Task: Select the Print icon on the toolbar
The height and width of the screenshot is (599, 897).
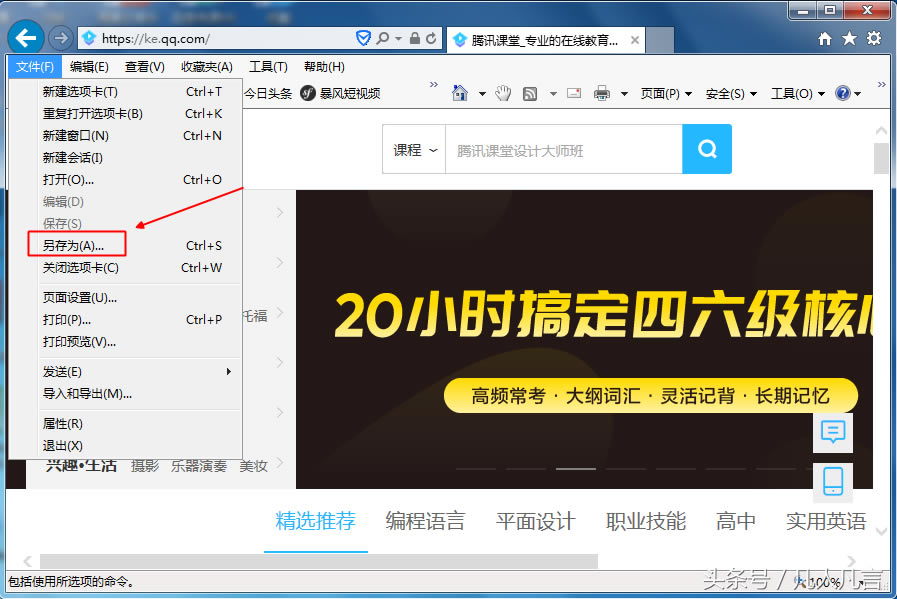Action: point(602,93)
